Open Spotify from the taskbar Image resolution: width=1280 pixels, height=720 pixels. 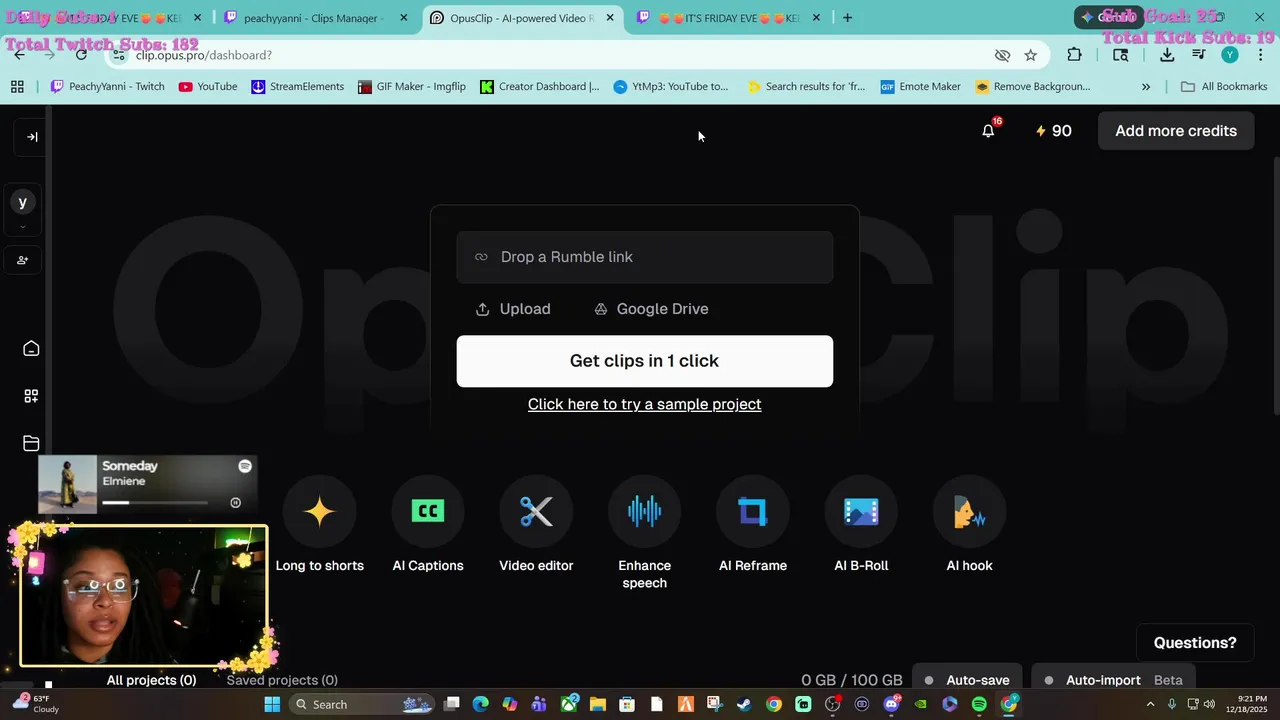tap(979, 704)
